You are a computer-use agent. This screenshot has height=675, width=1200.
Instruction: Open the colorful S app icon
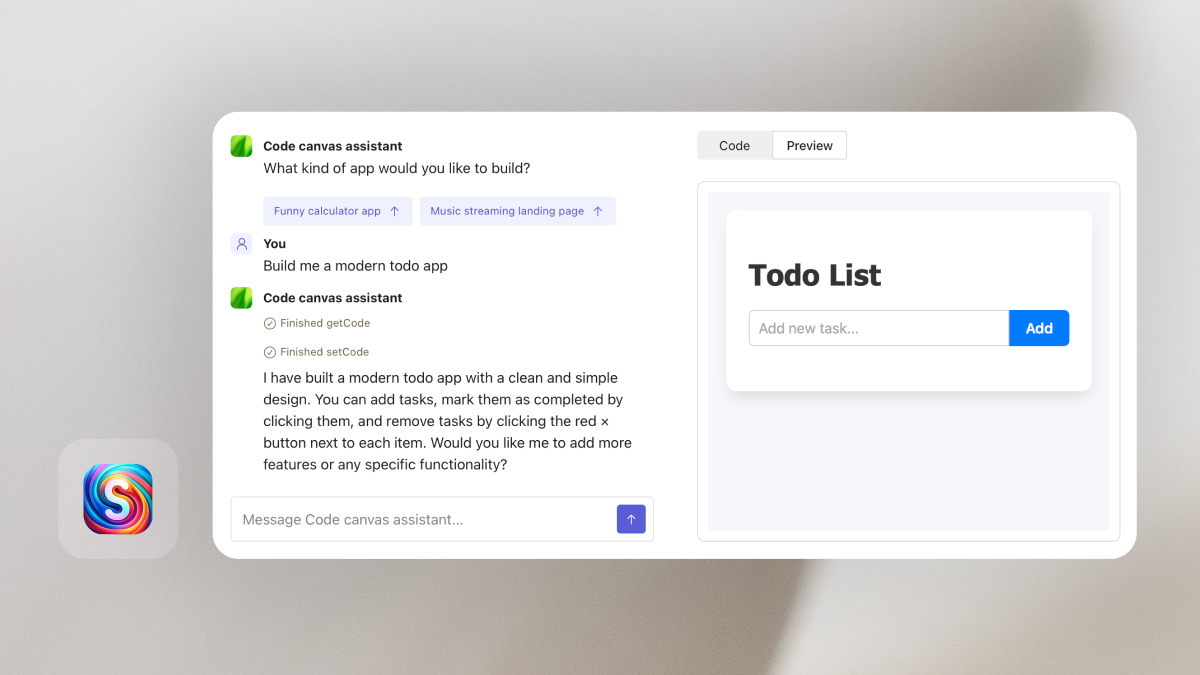tap(117, 498)
